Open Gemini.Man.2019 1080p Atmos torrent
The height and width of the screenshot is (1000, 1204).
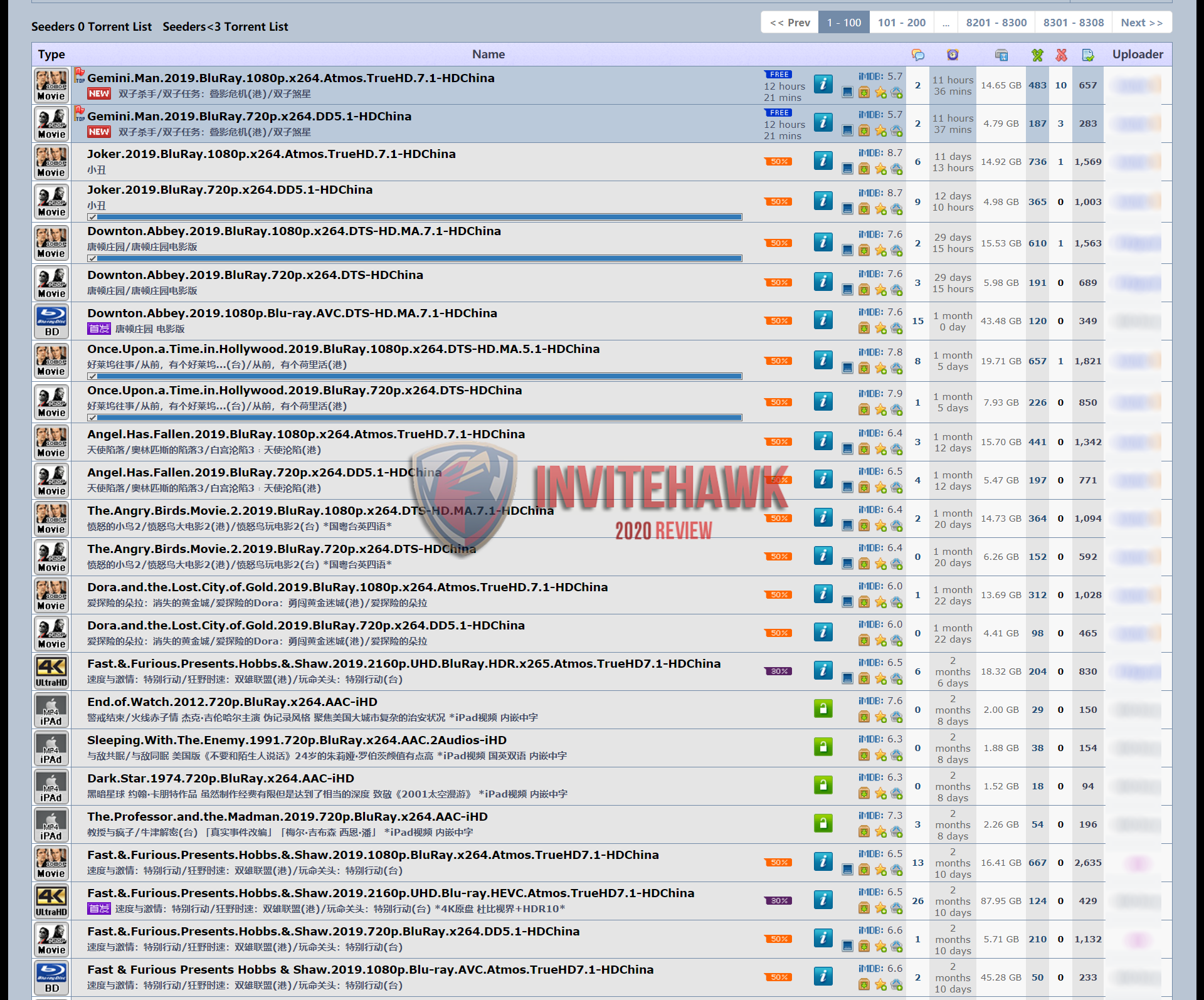(x=291, y=78)
